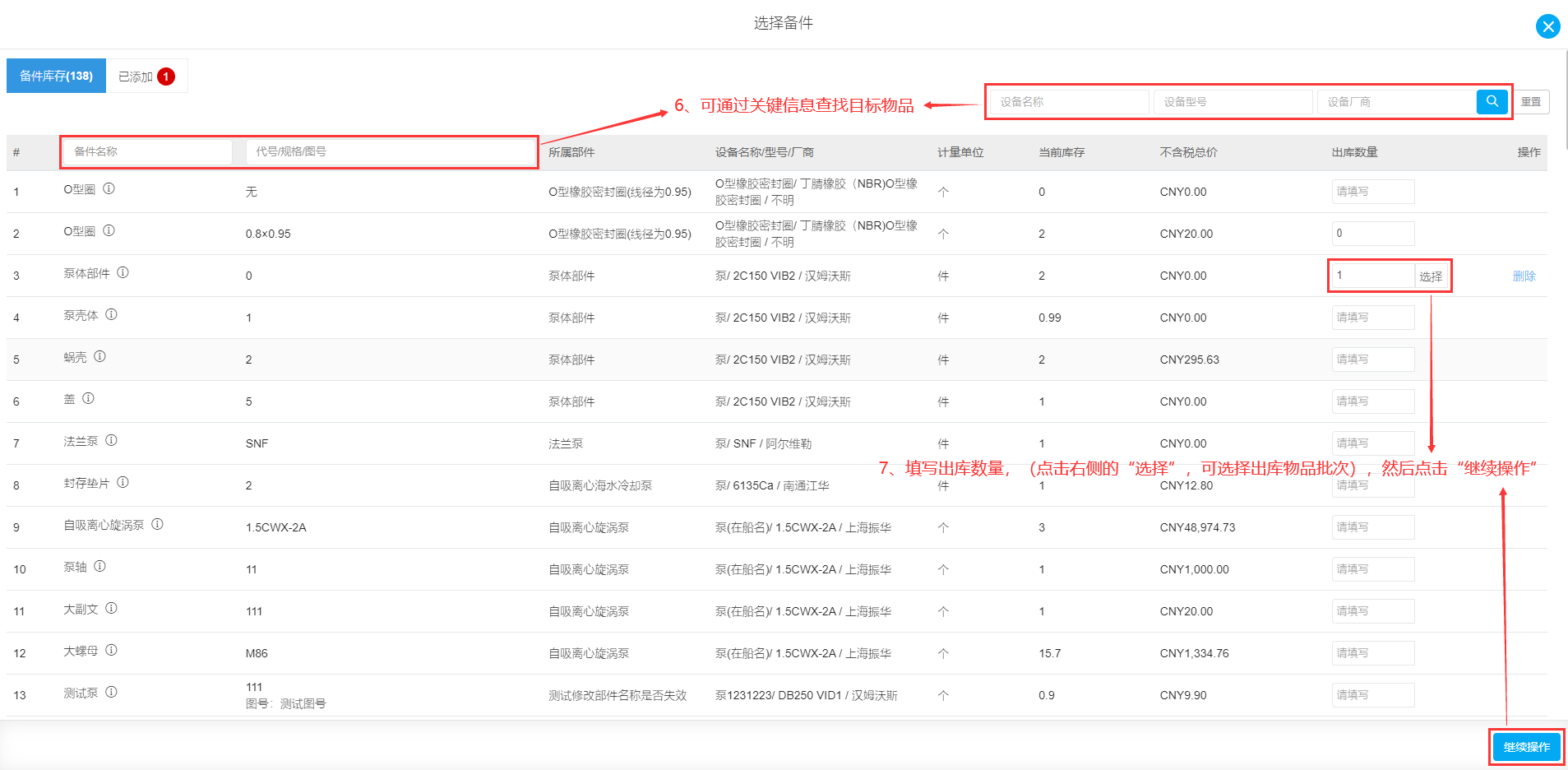Screen dimensions: 1568x770
Task: Click 删除 link for 泵体部件 row
Action: [1524, 276]
